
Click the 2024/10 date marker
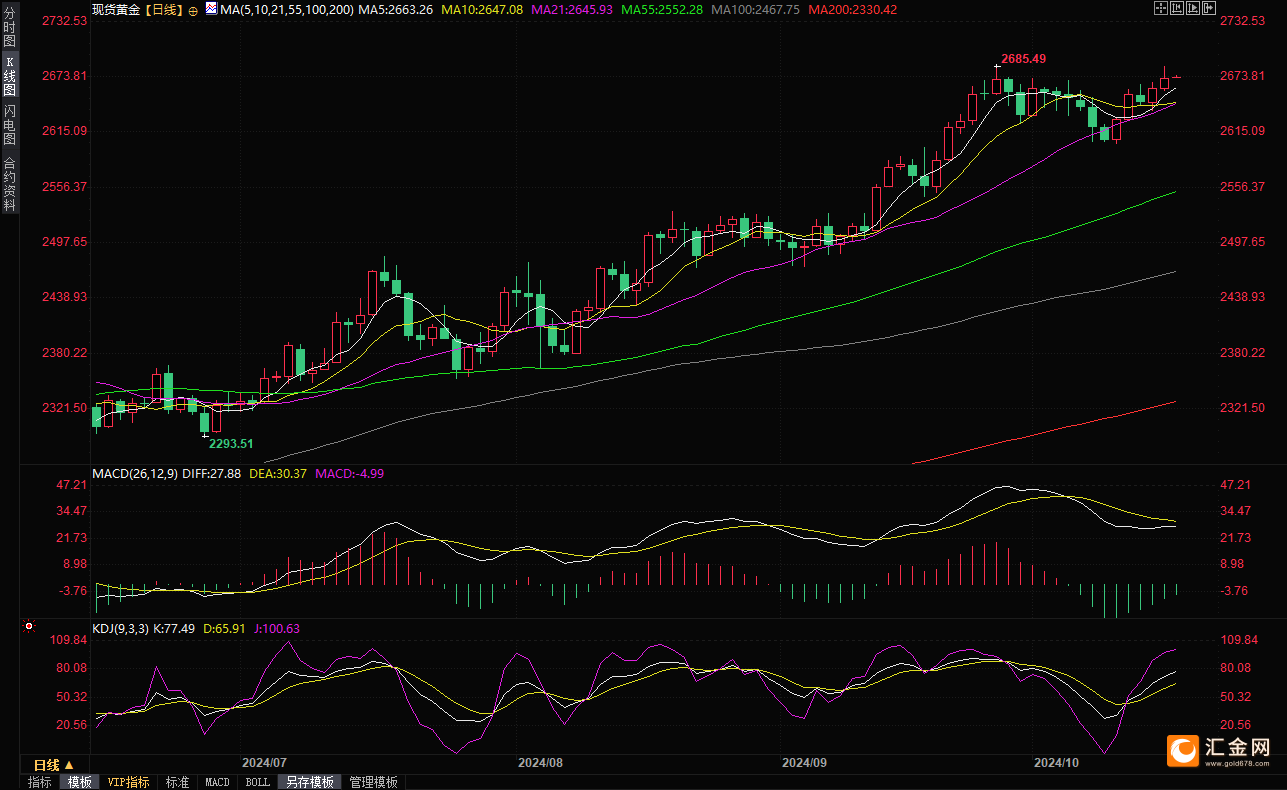(x=1056, y=762)
